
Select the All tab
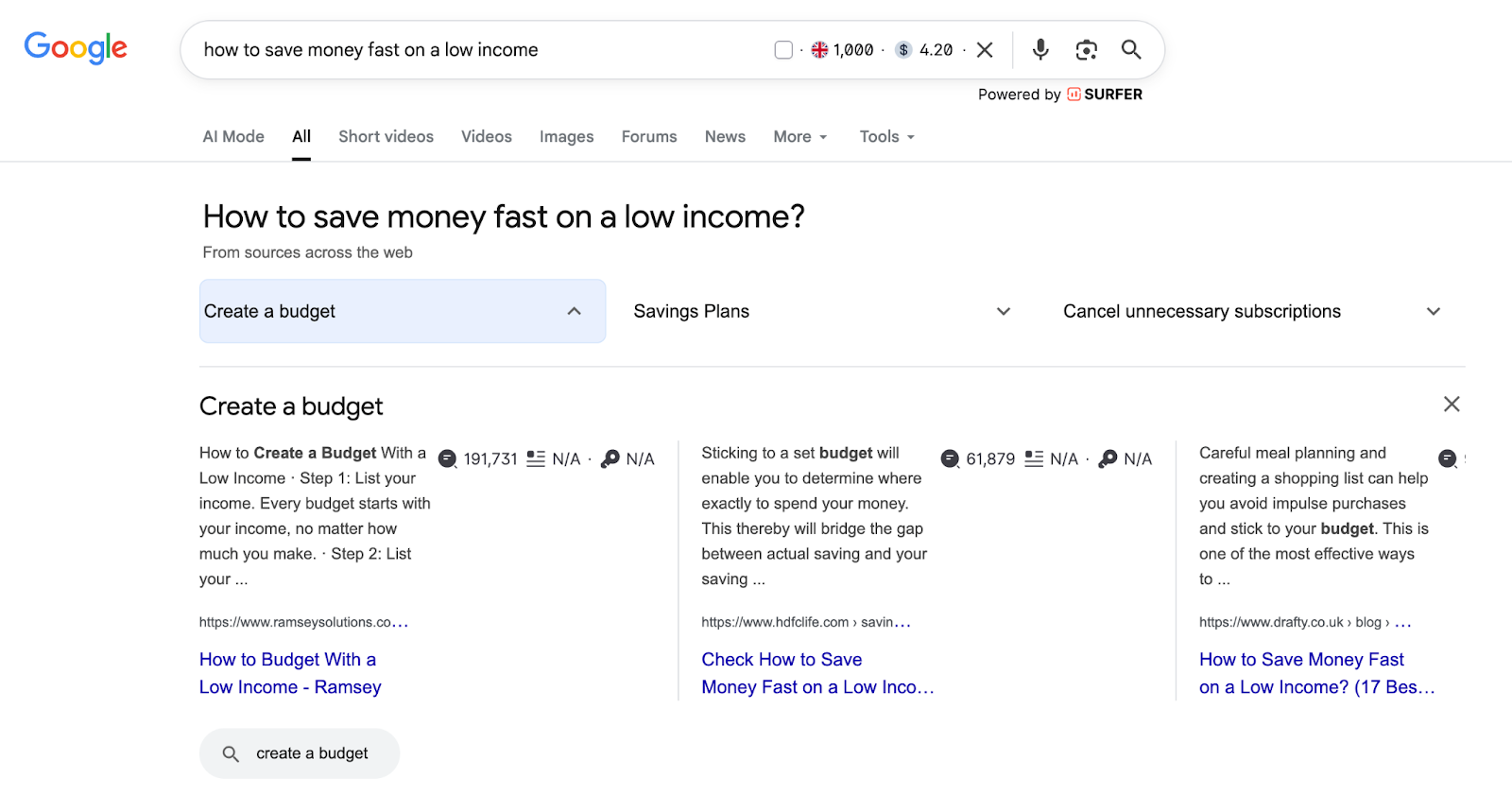tap(301, 136)
